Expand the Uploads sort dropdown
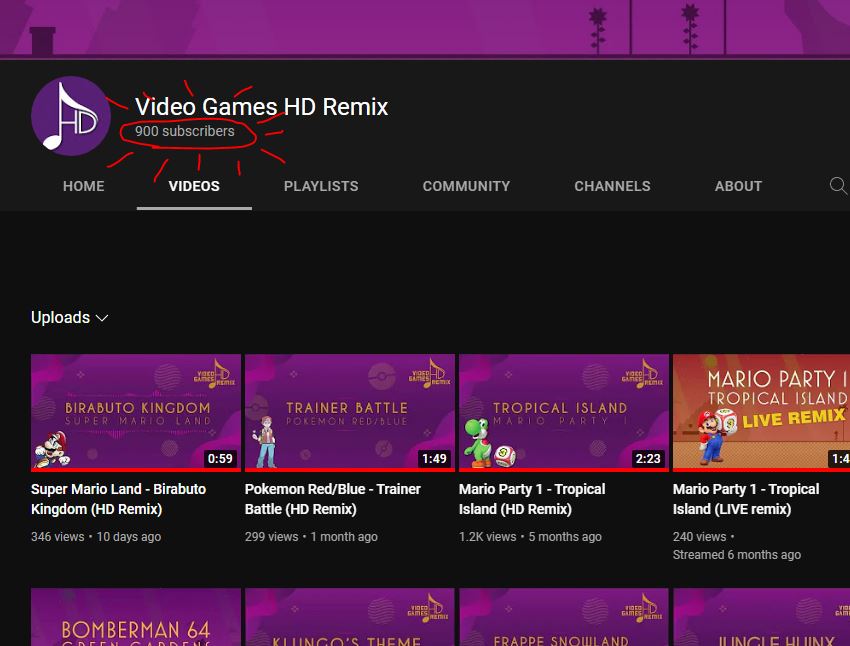This screenshot has height=646, width=850. [69, 318]
